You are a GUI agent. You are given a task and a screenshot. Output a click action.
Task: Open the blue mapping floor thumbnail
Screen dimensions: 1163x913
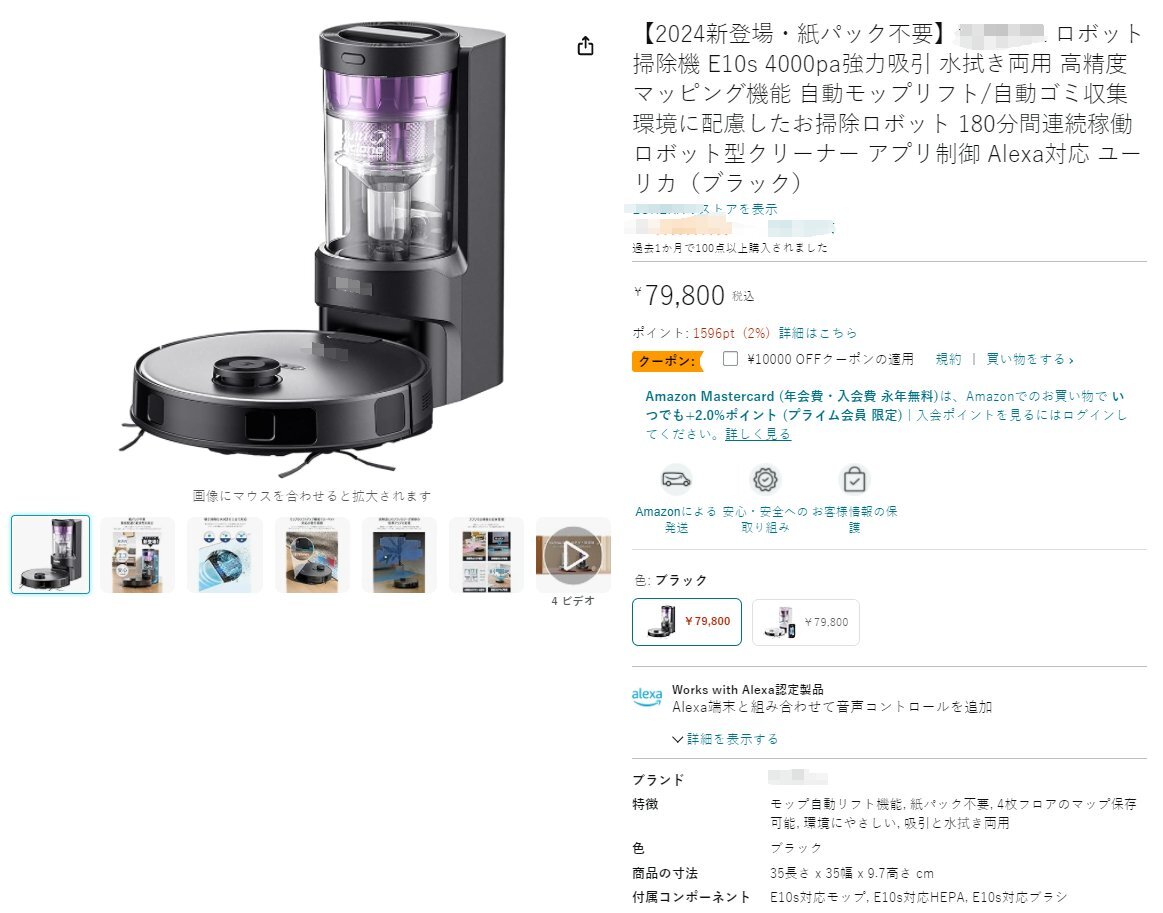[400, 555]
